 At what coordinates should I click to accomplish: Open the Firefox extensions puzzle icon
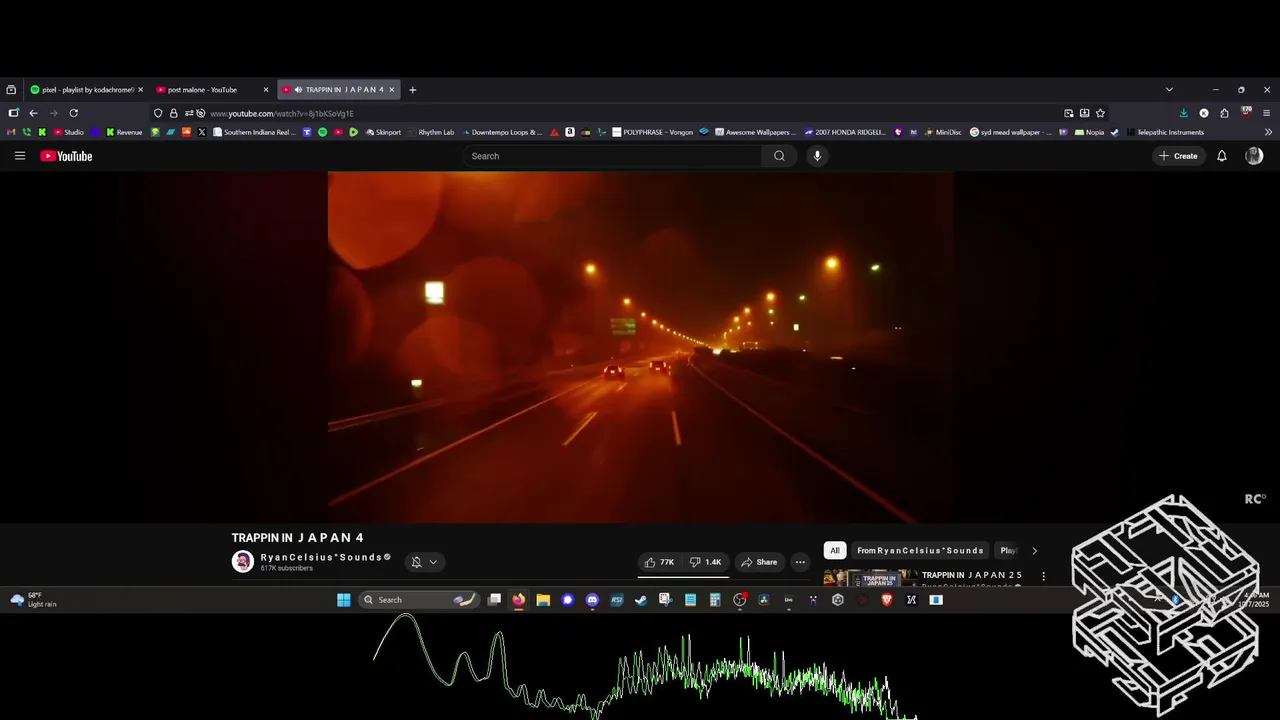point(1224,113)
